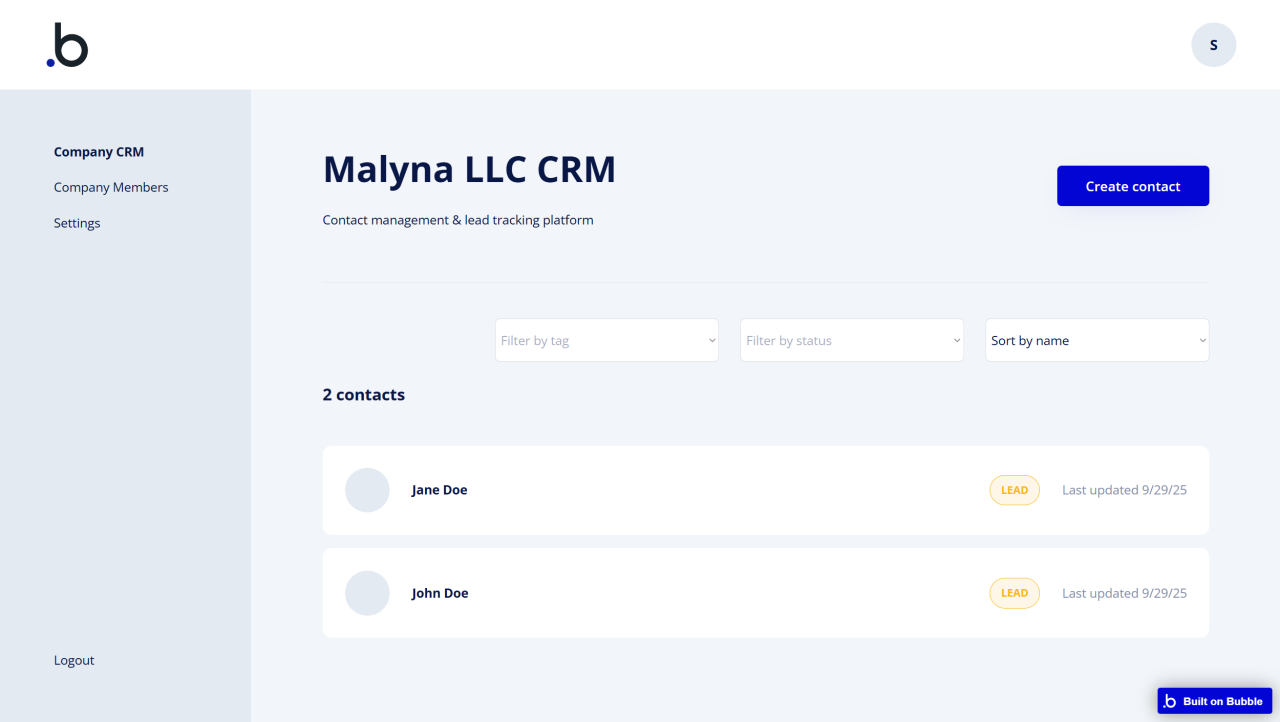1280x722 pixels.
Task: Expand the Filter by status dropdown
Action: 851,340
